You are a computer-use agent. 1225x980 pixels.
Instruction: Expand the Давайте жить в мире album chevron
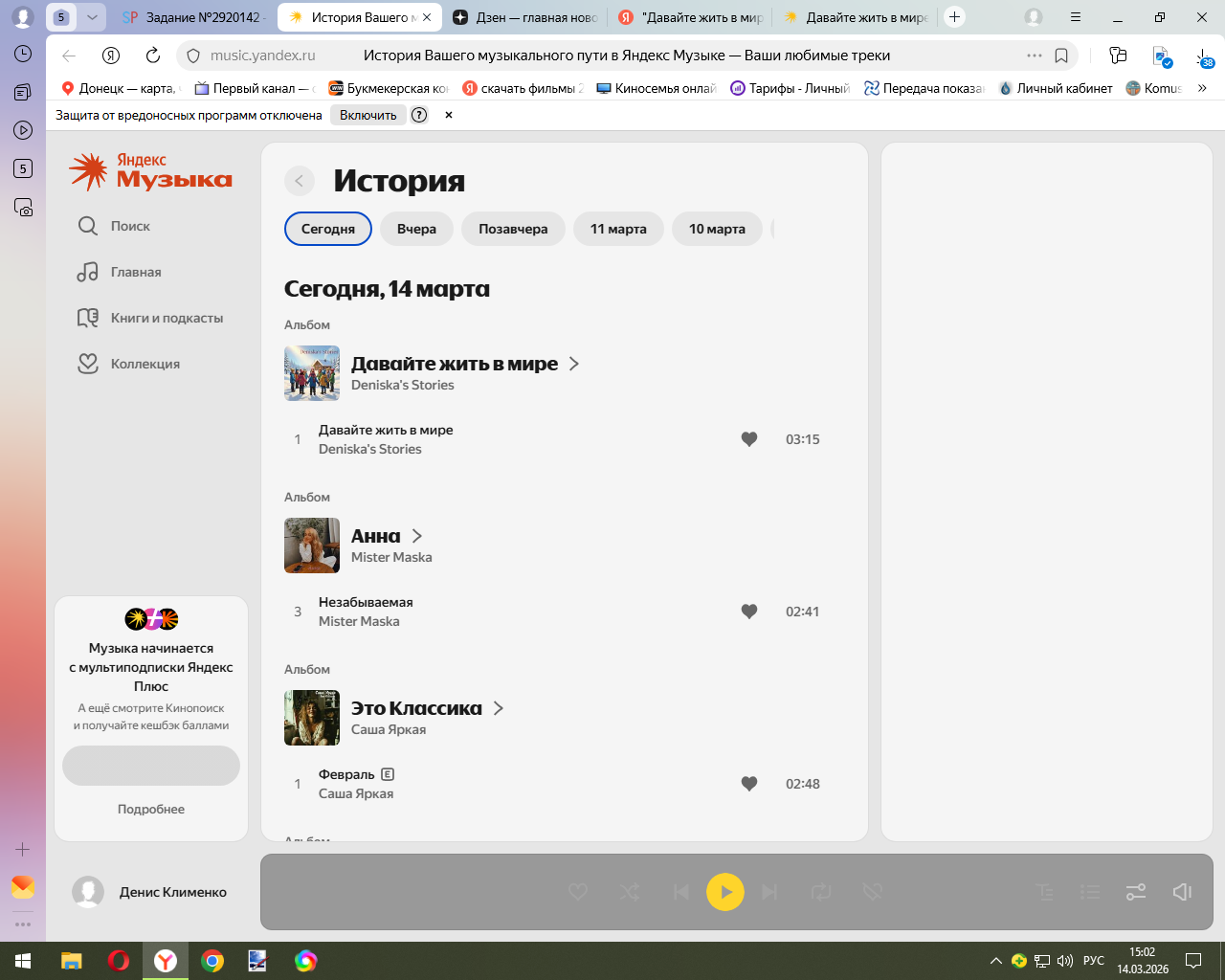(x=574, y=364)
